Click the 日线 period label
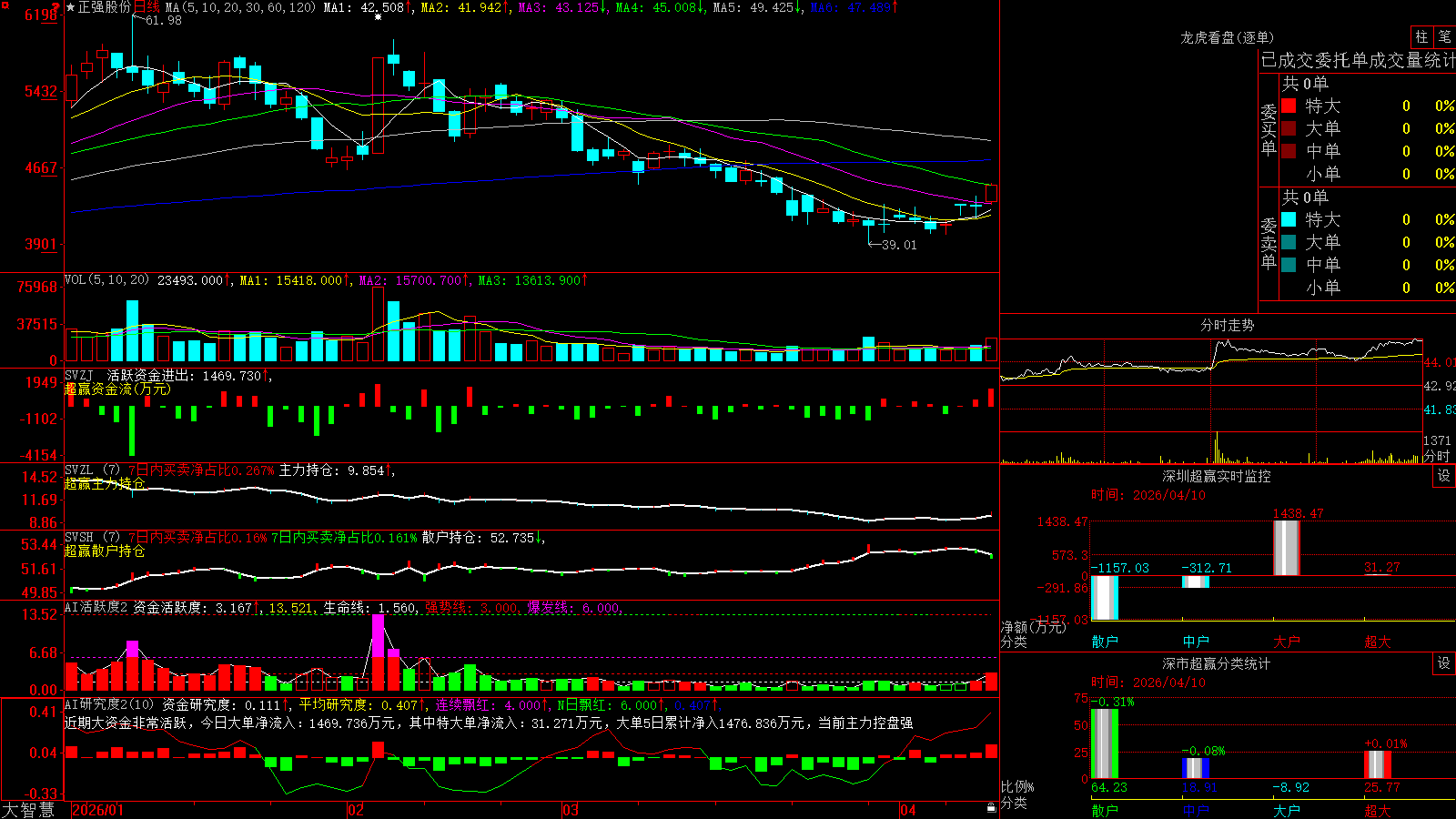The height and width of the screenshot is (819, 1456). (x=147, y=7)
